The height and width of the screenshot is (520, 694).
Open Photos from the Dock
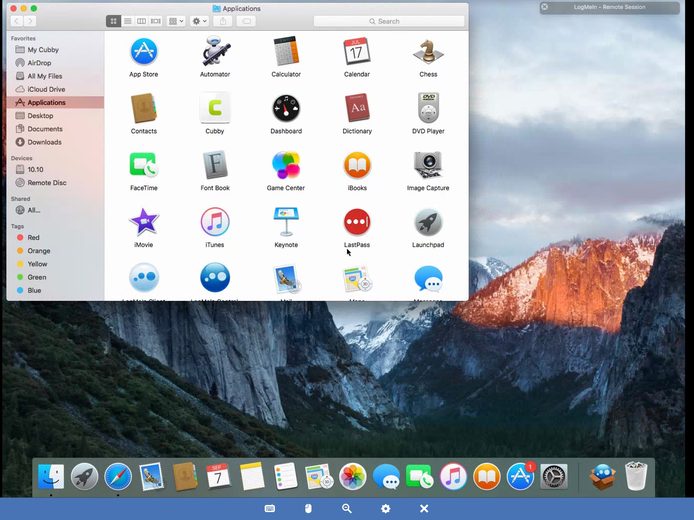(353, 477)
